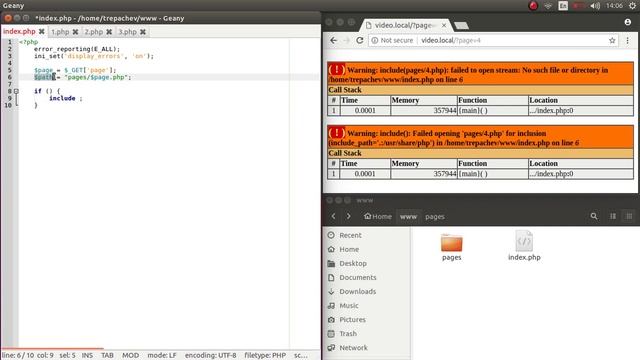Reload the video.local page
640x360 pixels.
click(360, 40)
